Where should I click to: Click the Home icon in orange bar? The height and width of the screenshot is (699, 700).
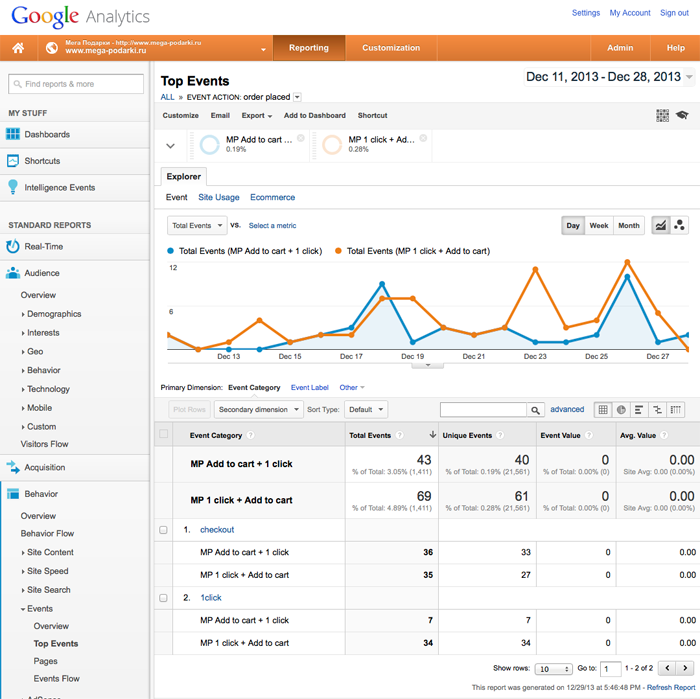pyautogui.click(x=18, y=48)
